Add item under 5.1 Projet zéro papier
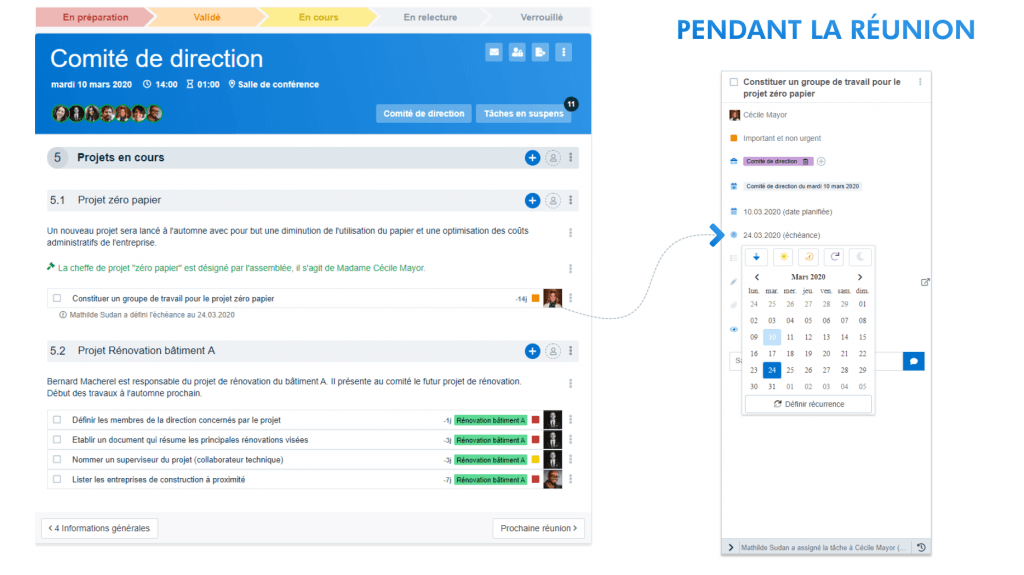The width and height of the screenshot is (1024, 575). tap(532, 201)
